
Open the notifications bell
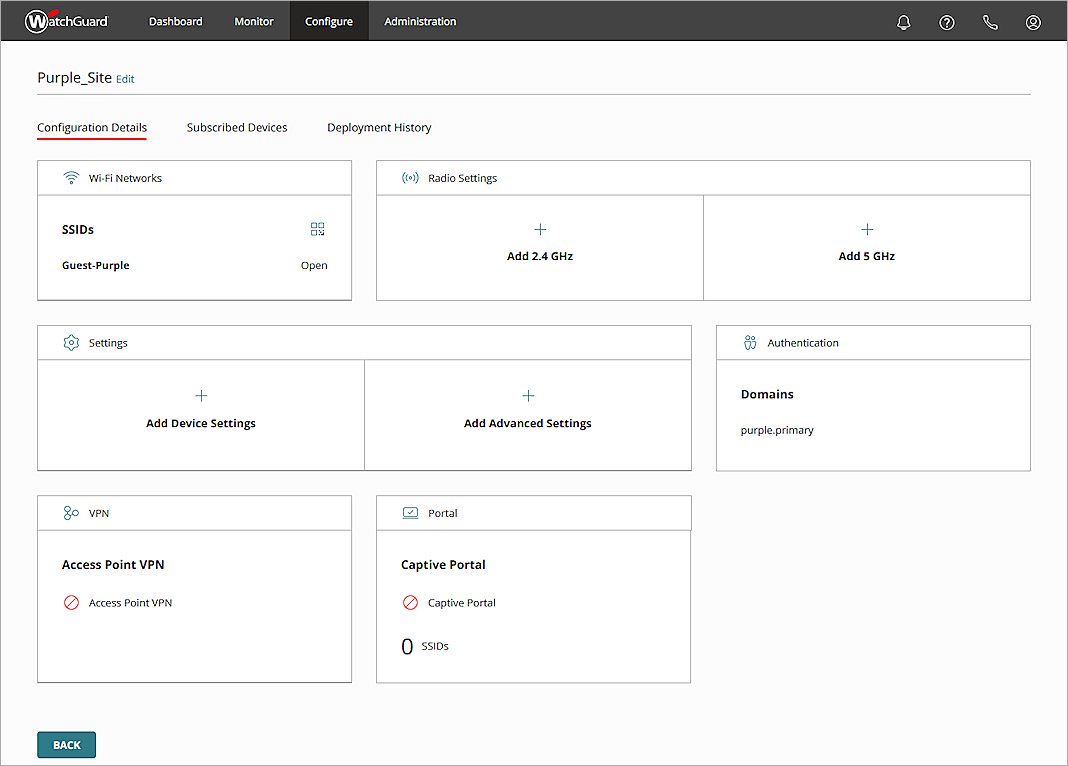[x=904, y=21]
